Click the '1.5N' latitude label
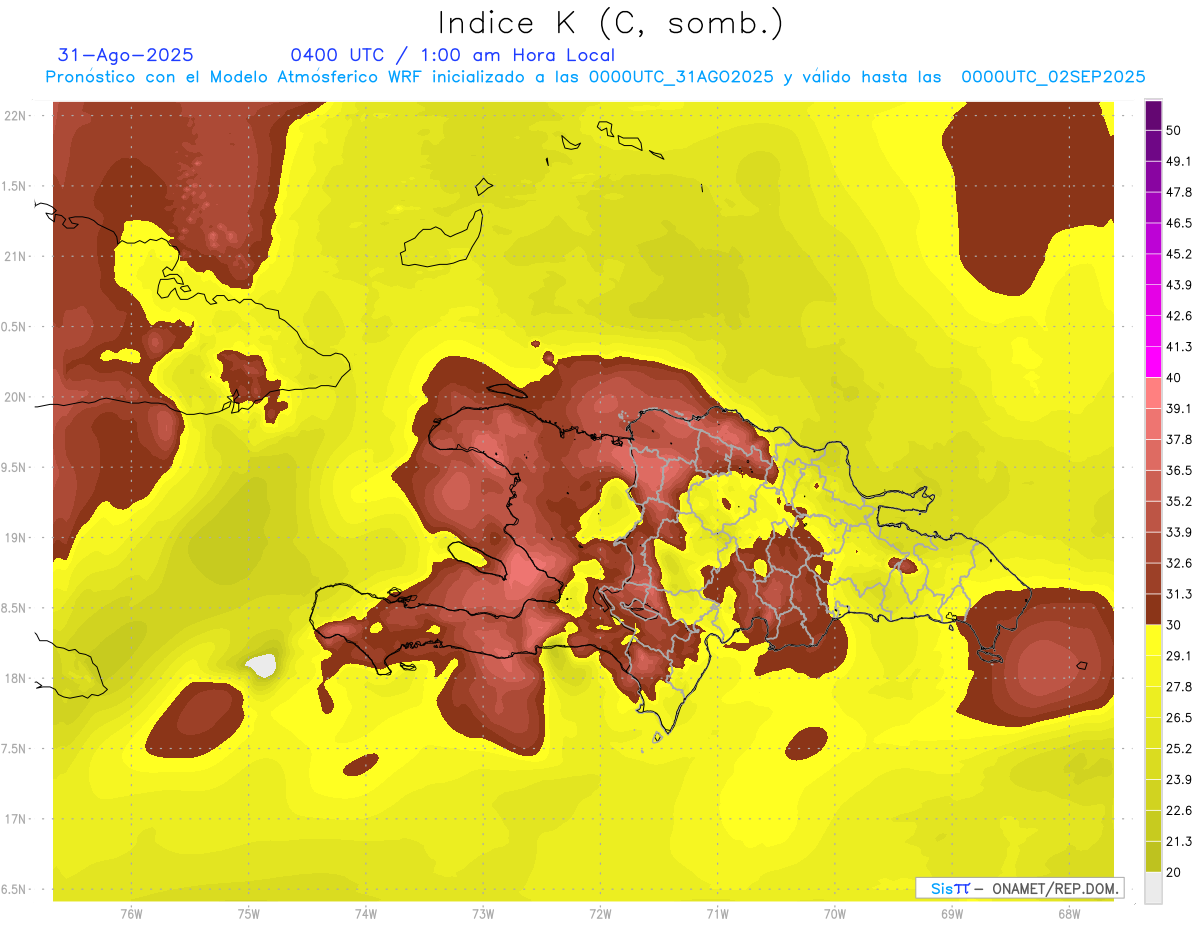Viewport: 1200px width, 927px height. tap(15, 186)
